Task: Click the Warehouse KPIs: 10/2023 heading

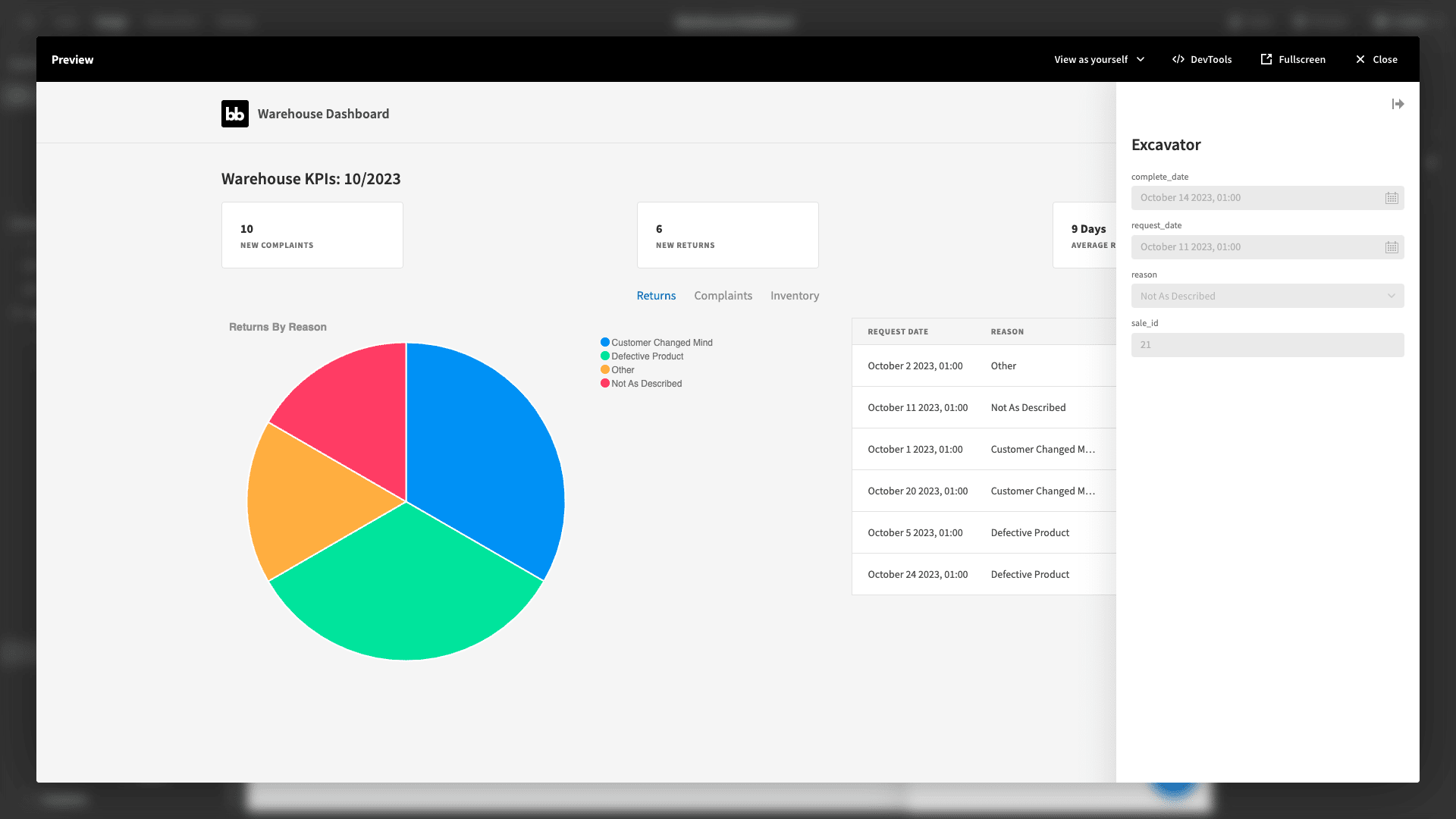Action: (311, 179)
